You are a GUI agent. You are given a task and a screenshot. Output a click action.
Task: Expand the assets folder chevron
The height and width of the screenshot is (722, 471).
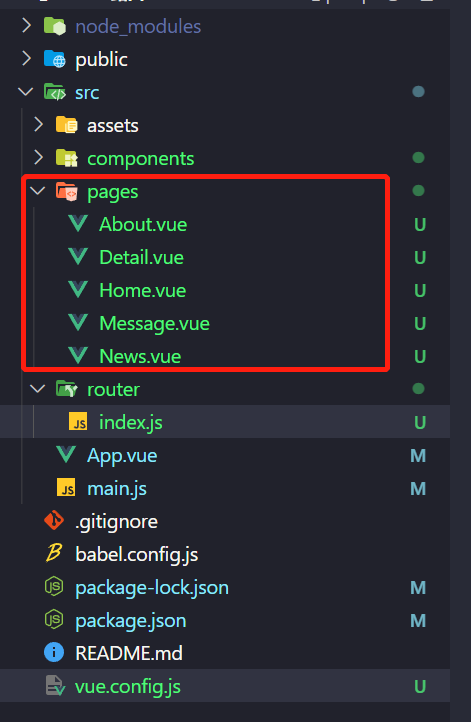(39, 125)
